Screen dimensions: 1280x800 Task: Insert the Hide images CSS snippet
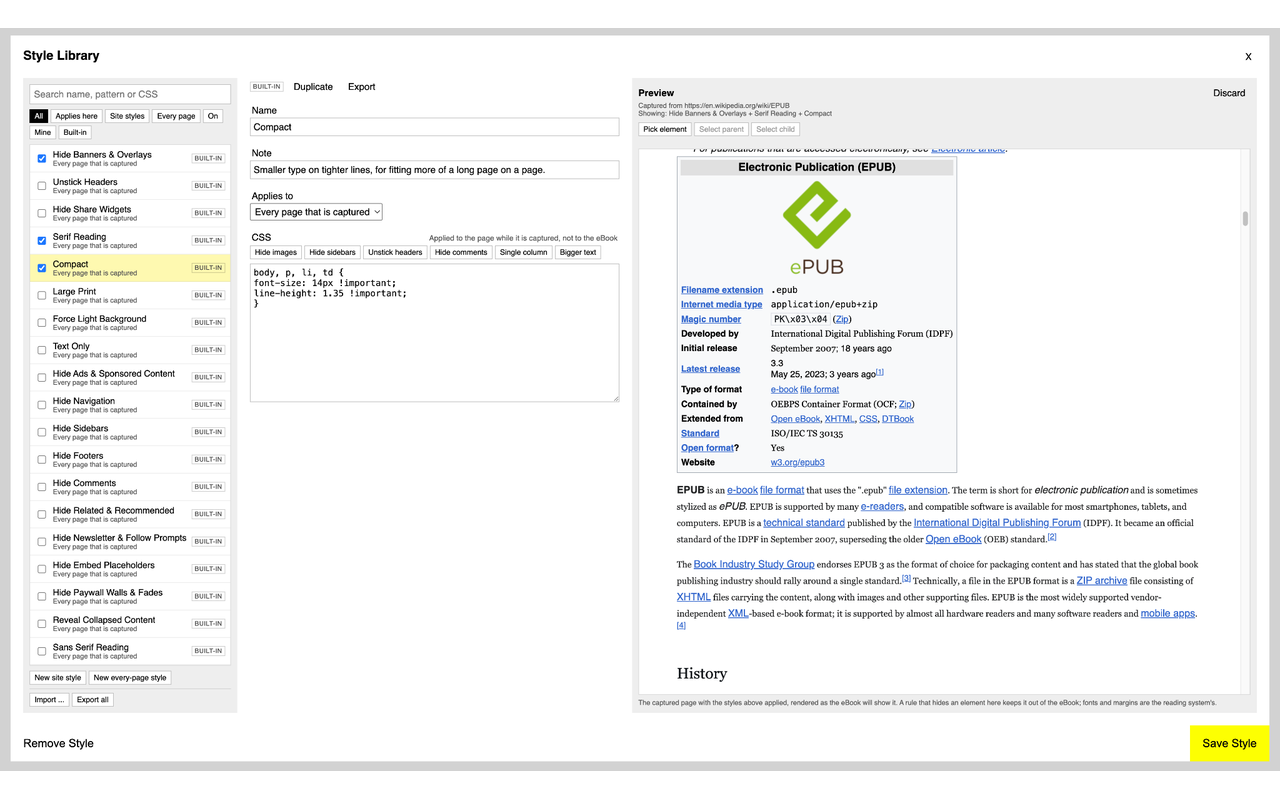(x=276, y=252)
